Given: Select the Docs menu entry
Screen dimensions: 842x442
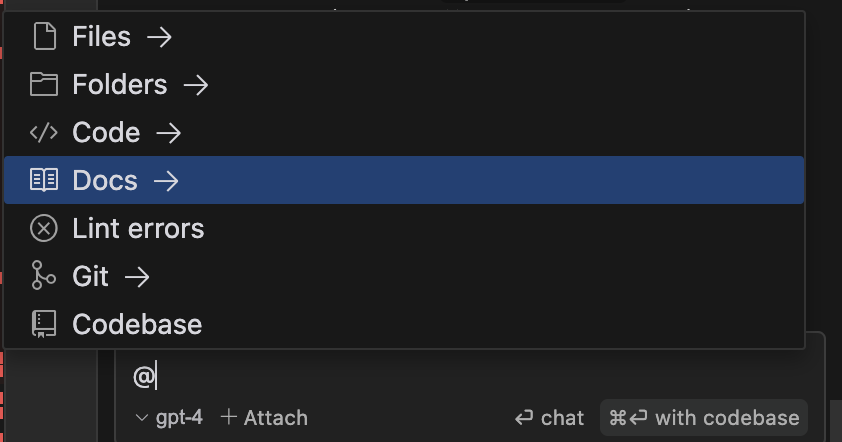Looking at the screenshot, I should click(x=404, y=180).
